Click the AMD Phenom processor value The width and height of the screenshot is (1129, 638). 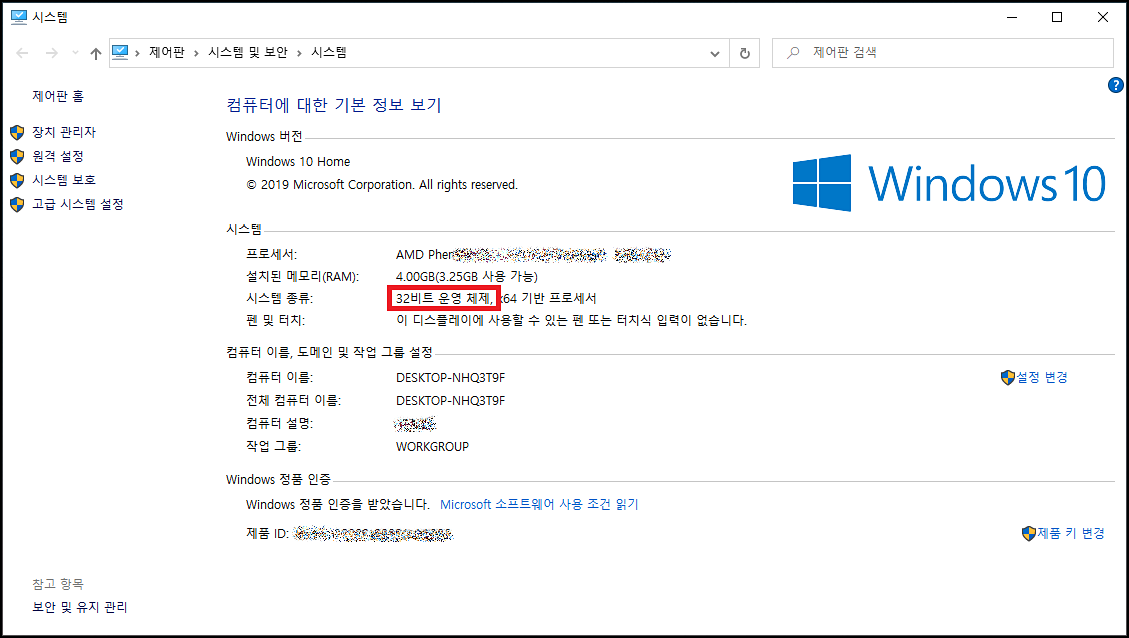(x=533, y=254)
